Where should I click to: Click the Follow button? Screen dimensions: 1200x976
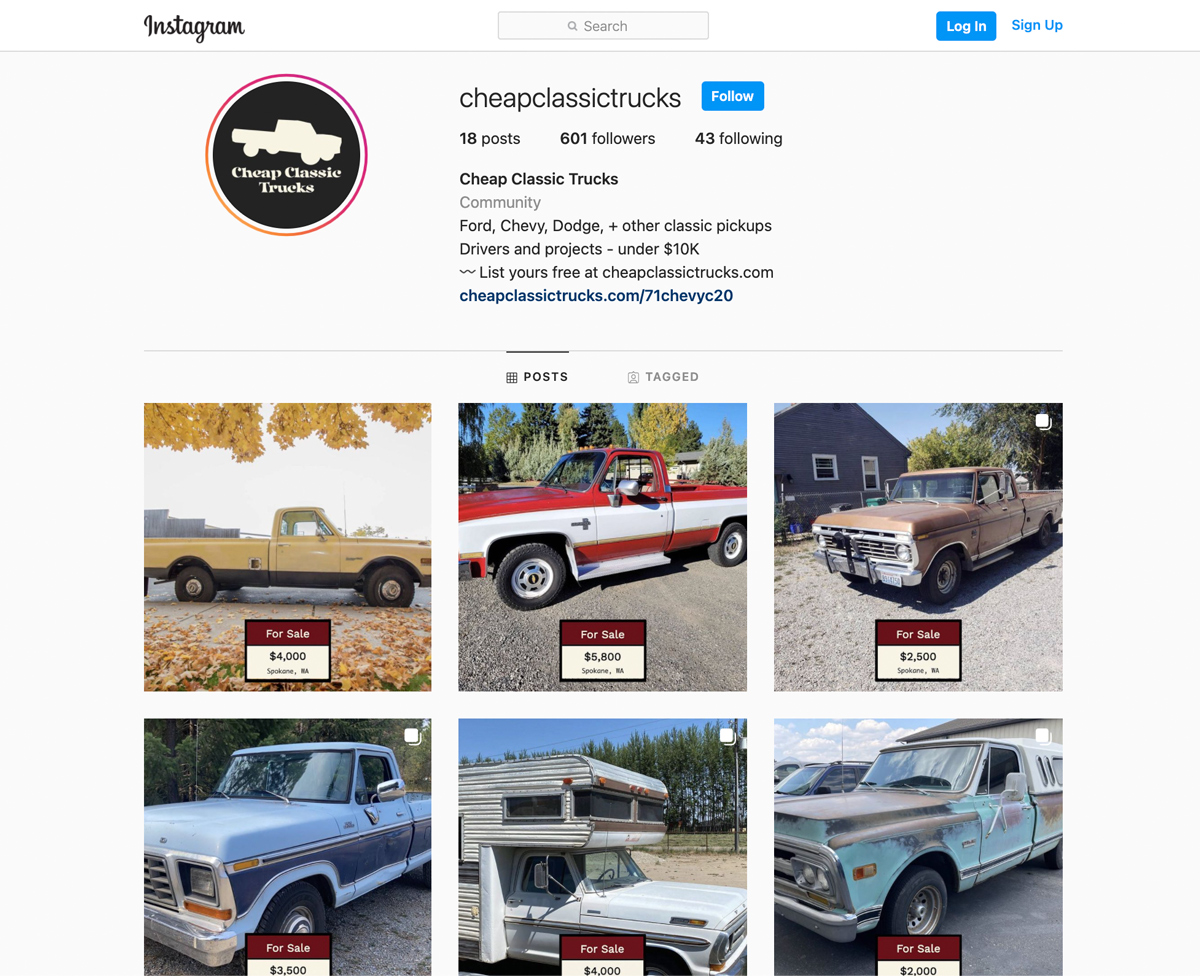point(732,96)
